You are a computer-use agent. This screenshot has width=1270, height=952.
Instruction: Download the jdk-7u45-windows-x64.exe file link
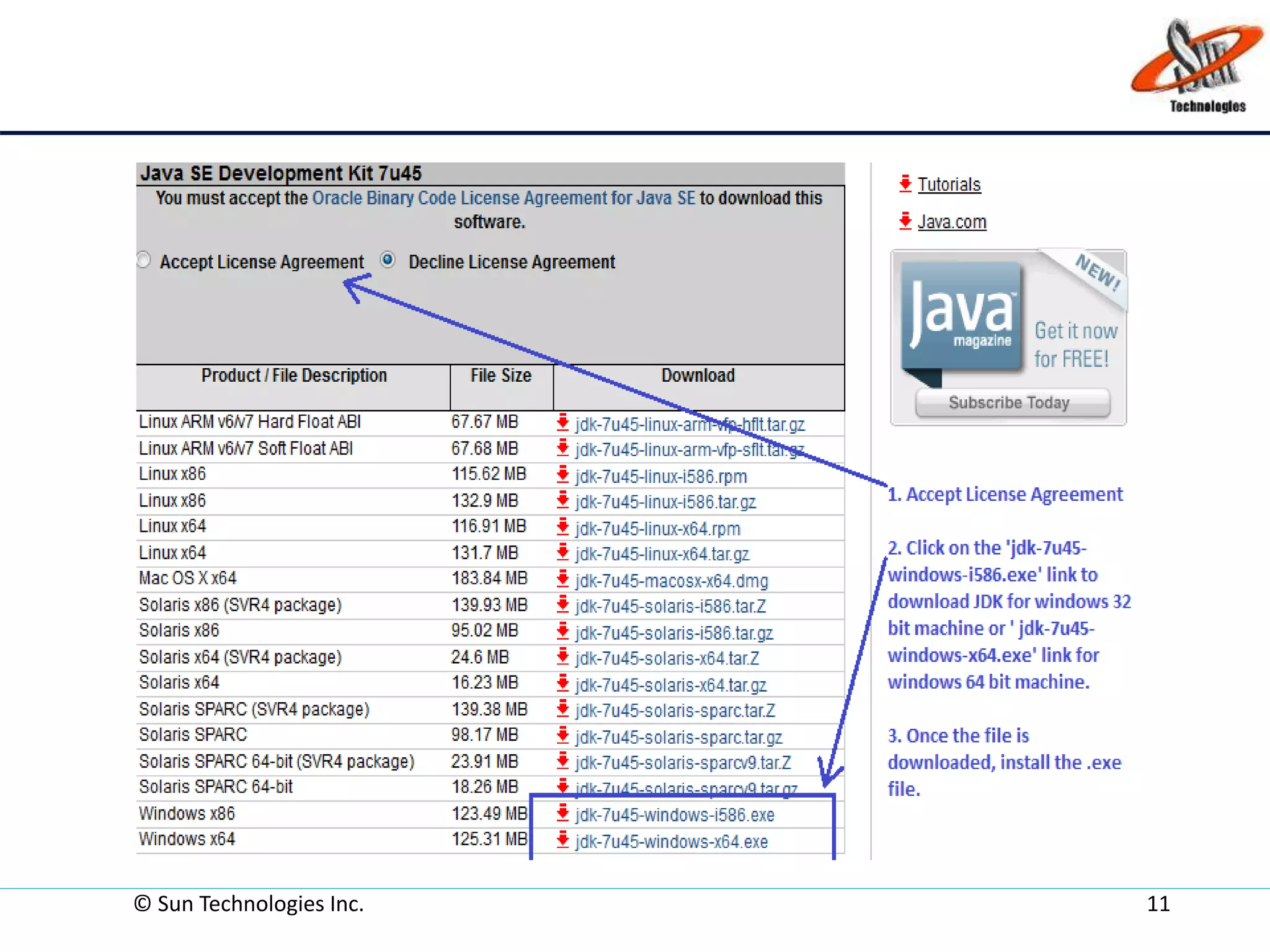tap(672, 842)
